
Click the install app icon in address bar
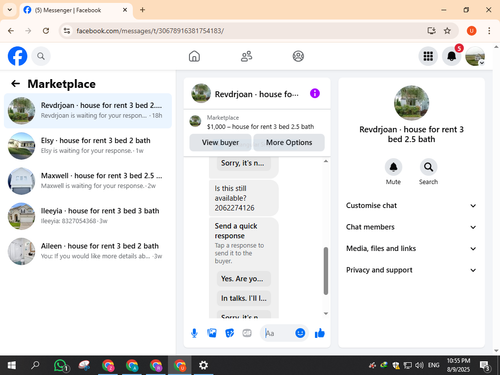431,31
